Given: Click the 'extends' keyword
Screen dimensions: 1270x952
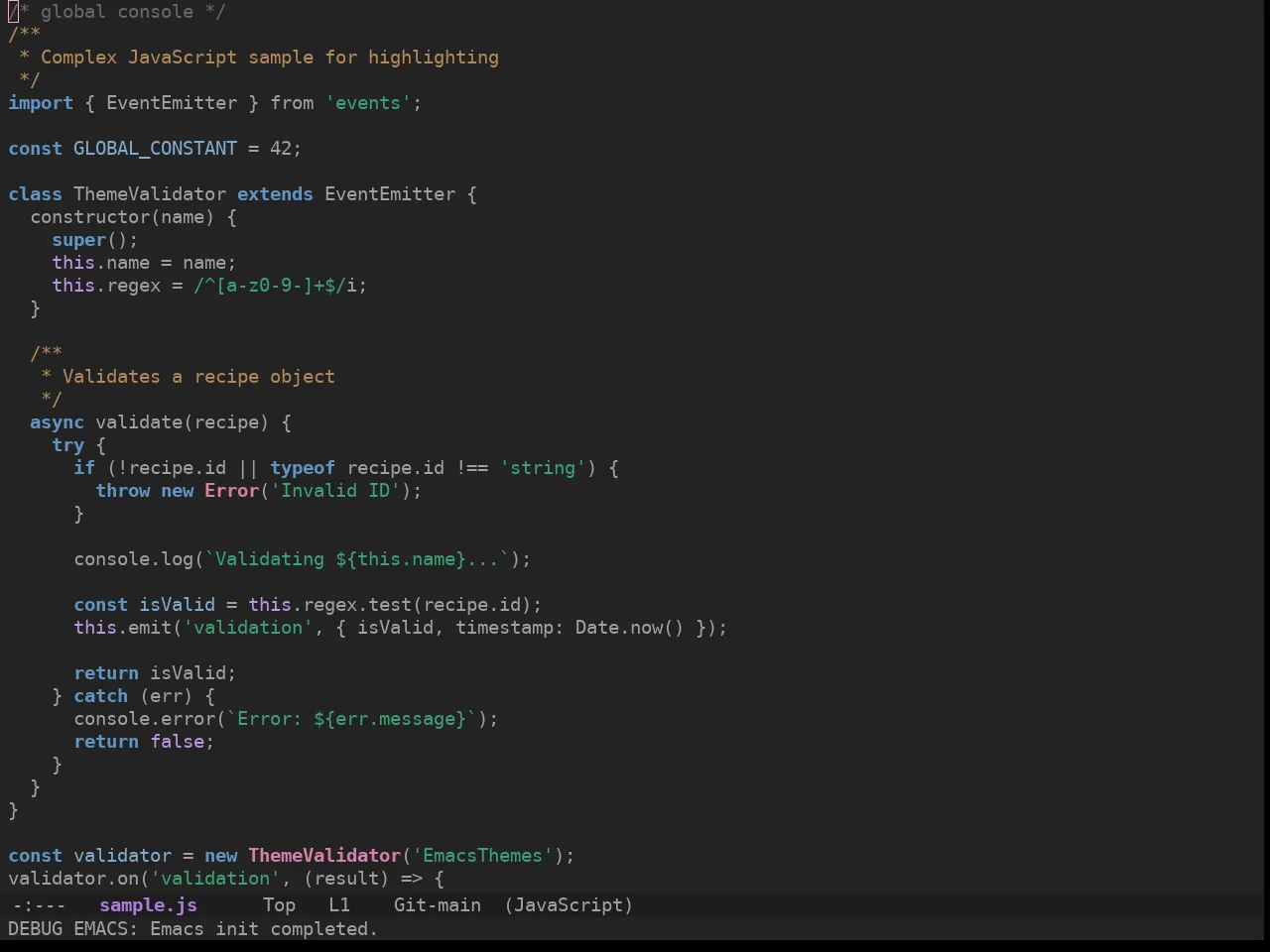Looking at the screenshot, I should tap(275, 194).
